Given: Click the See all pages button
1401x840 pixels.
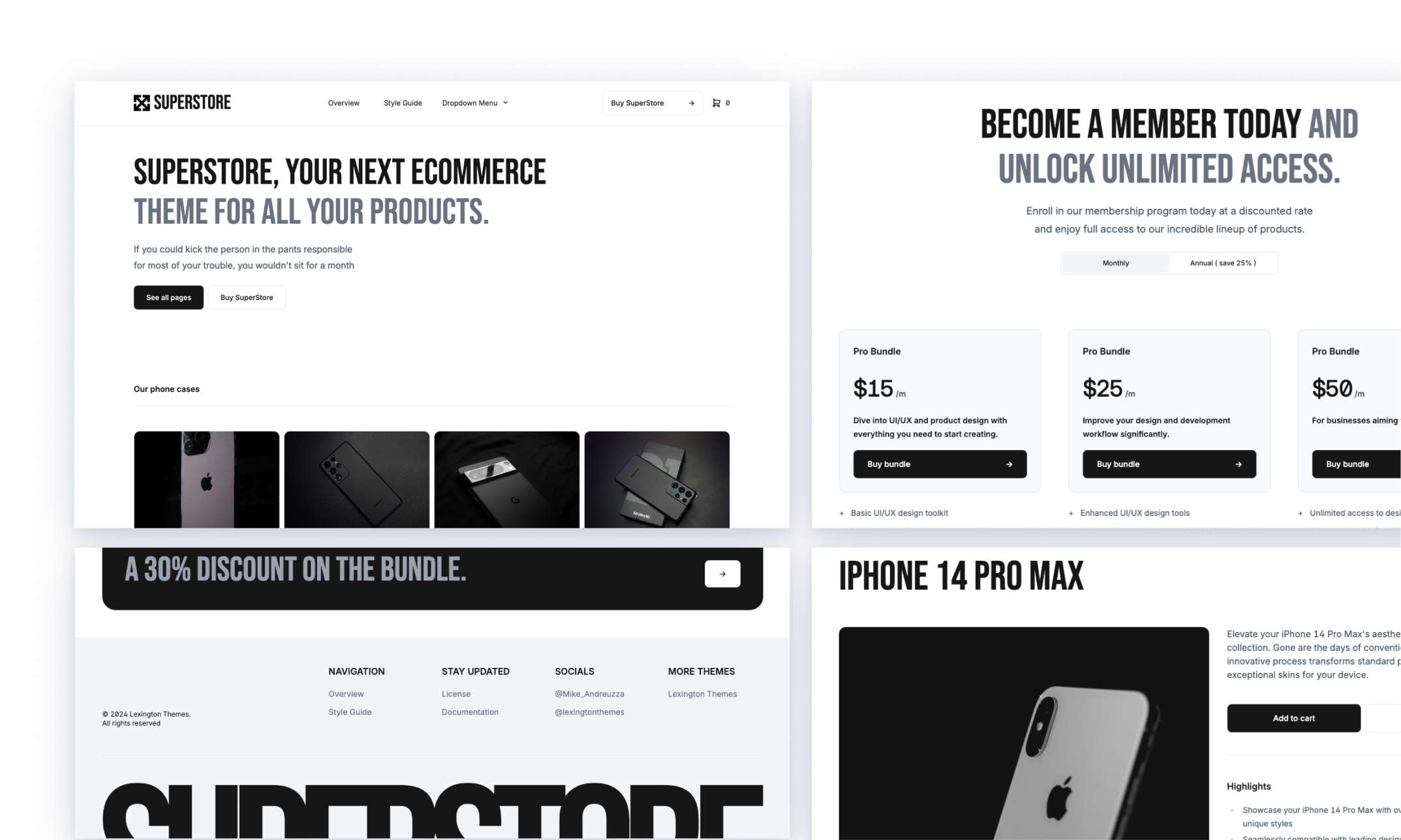Looking at the screenshot, I should pos(168,297).
